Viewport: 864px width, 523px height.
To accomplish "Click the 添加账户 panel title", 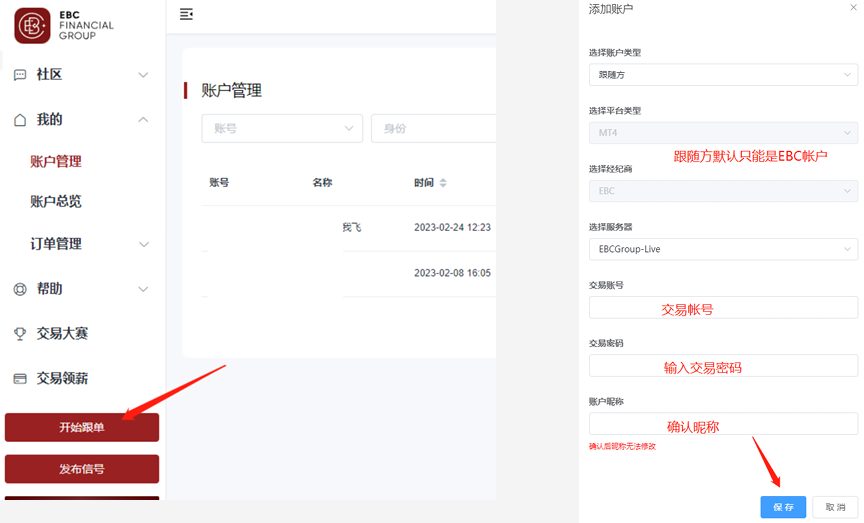I will [x=611, y=8].
